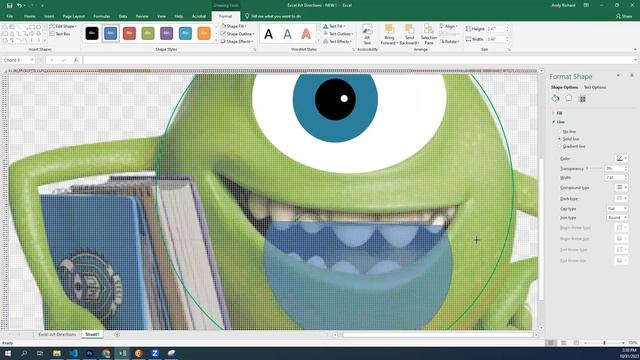Open the Formulas ribbon tab

point(102,16)
